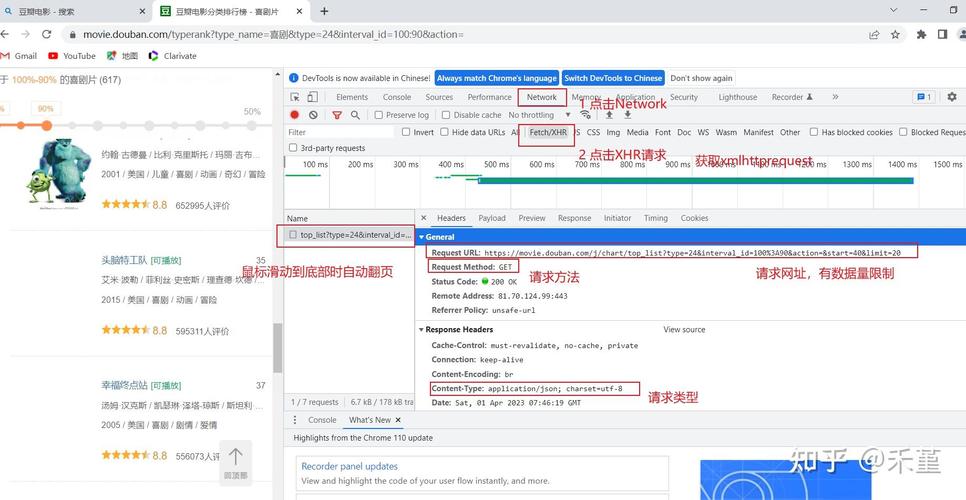The image size is (966, 500).
Task: Toggle Chrome side panel icon
Action: 942,34
